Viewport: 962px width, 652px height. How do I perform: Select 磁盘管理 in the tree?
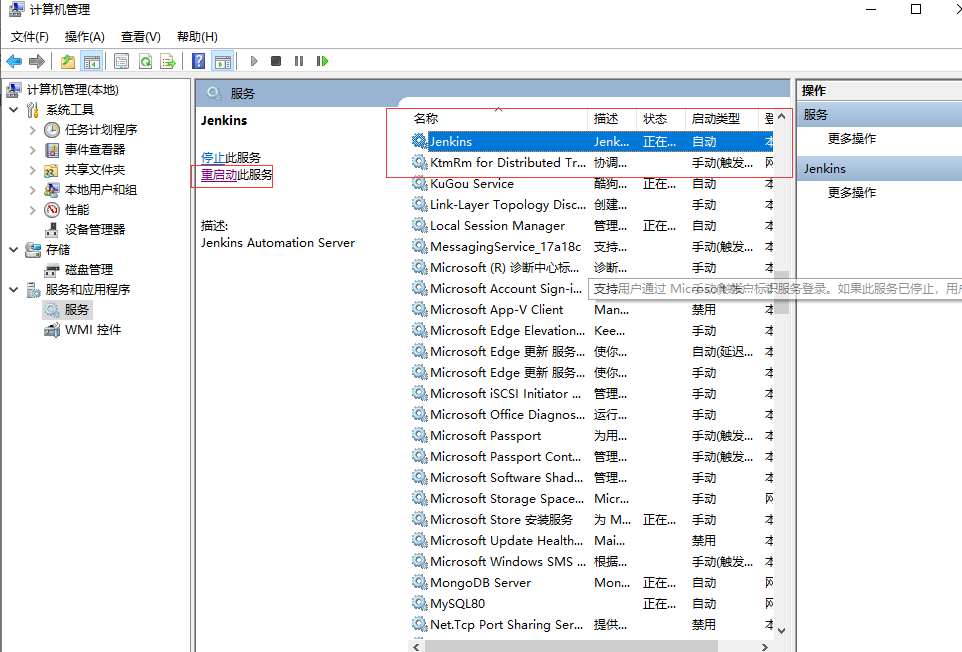(x=88, y=270)
